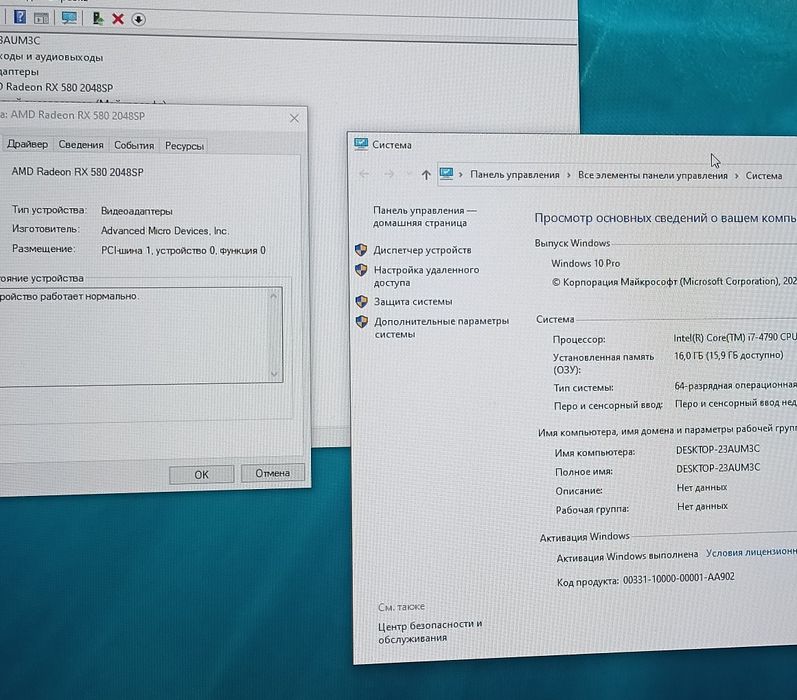Open the Ресурсы tab
This screenshot has width=797, height=700.
point(185,146)
